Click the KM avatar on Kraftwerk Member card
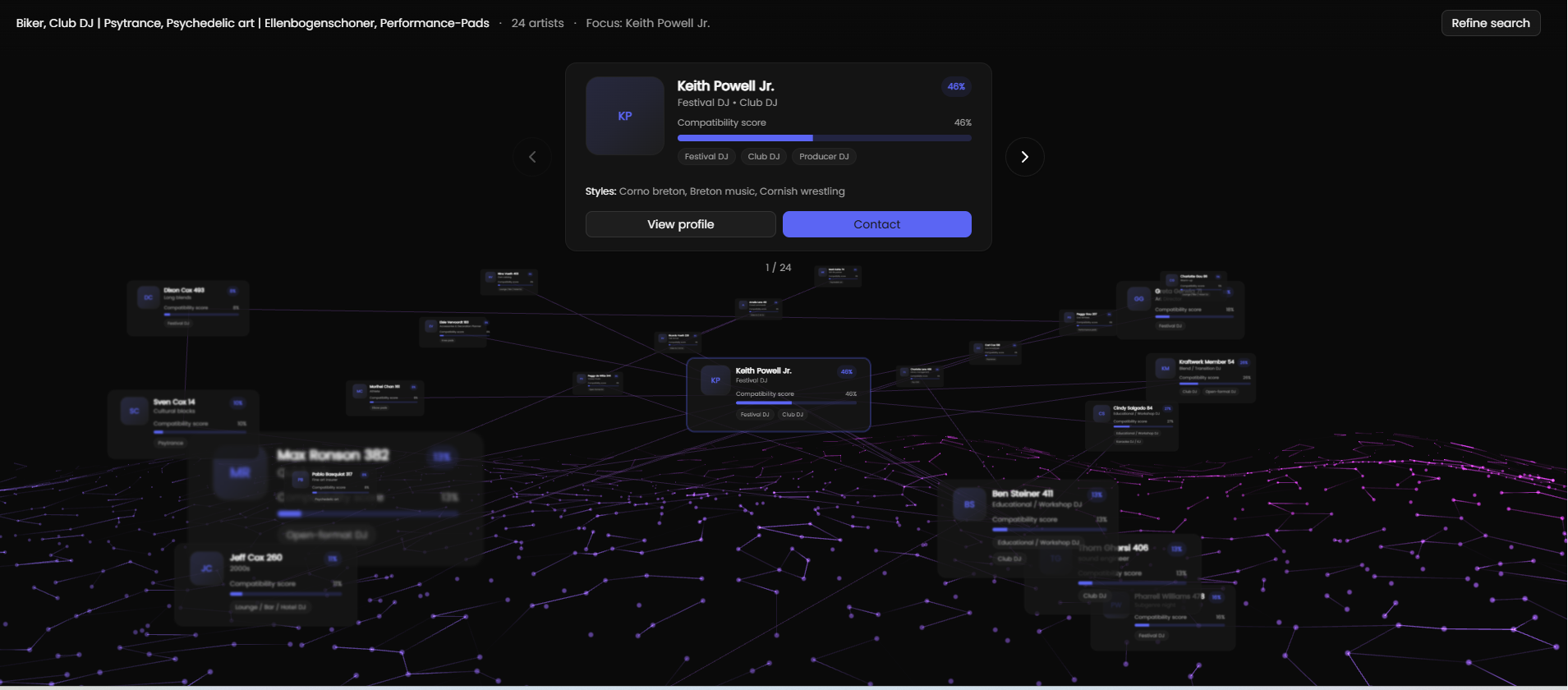The image size is (1568, 690). pos(1165,369)
